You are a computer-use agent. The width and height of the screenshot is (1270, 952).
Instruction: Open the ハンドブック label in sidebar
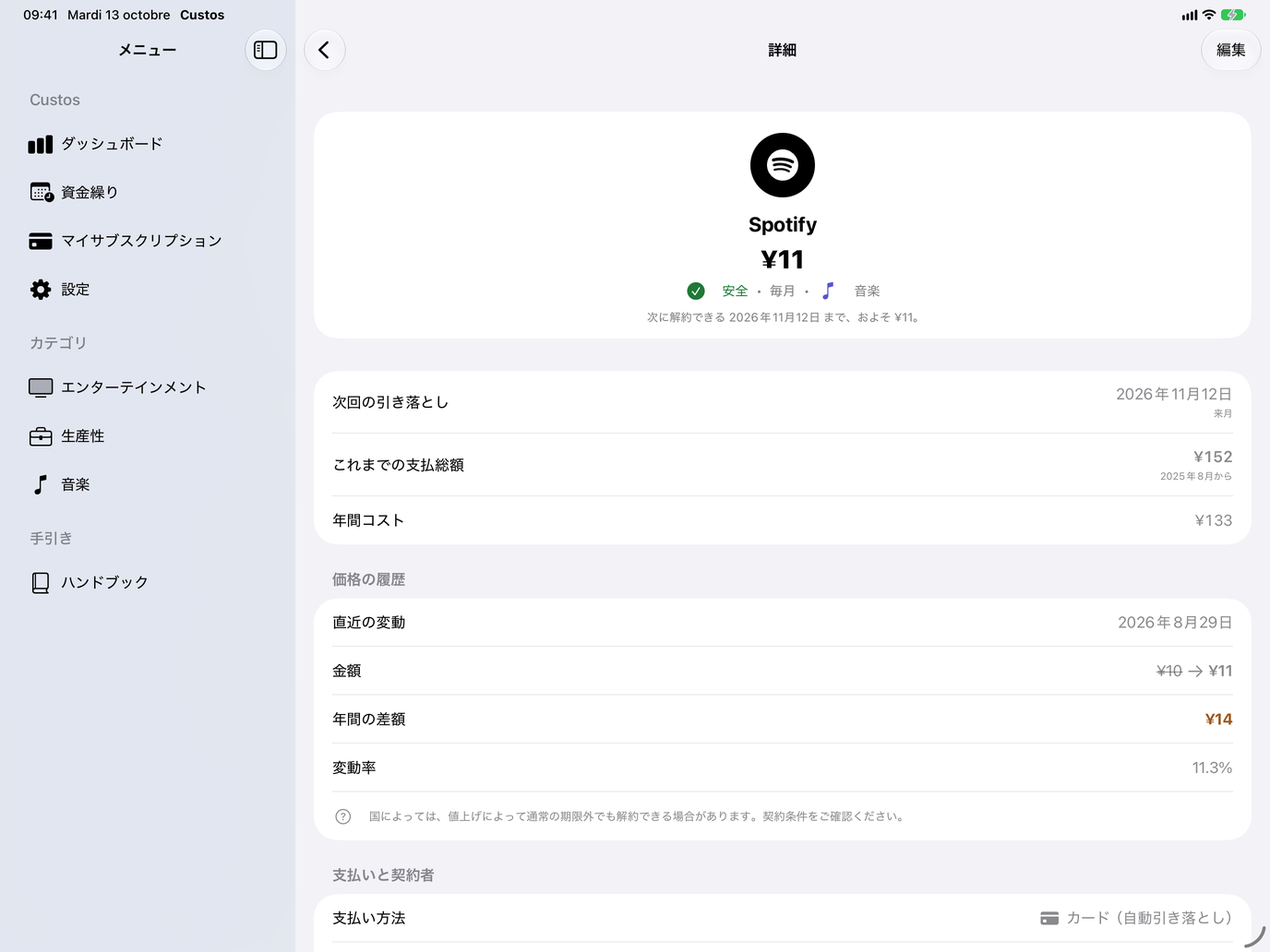(x=104, y=582)
